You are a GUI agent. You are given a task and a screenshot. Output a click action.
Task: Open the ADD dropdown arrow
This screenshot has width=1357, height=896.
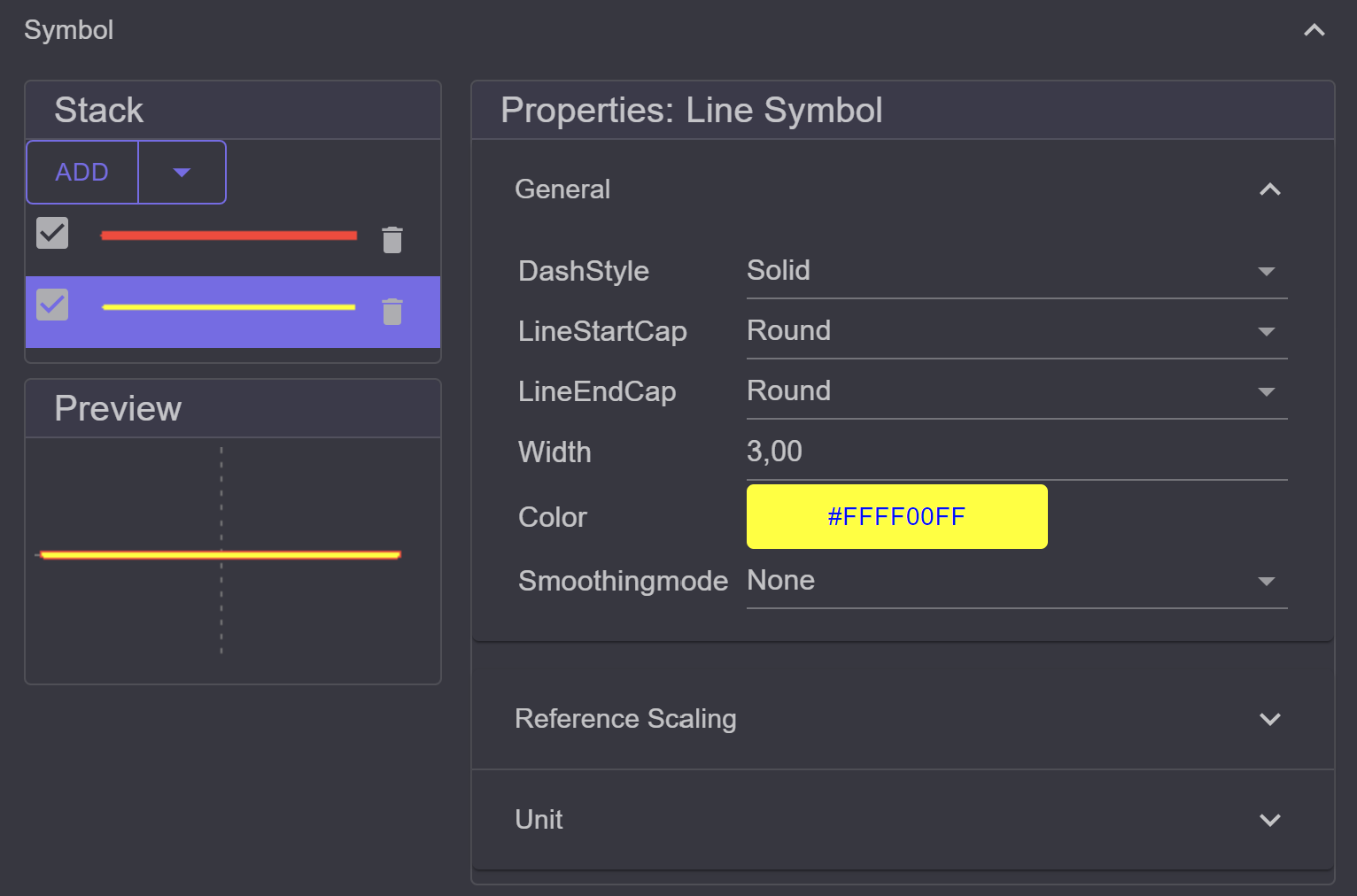click(x=182, y=172)
